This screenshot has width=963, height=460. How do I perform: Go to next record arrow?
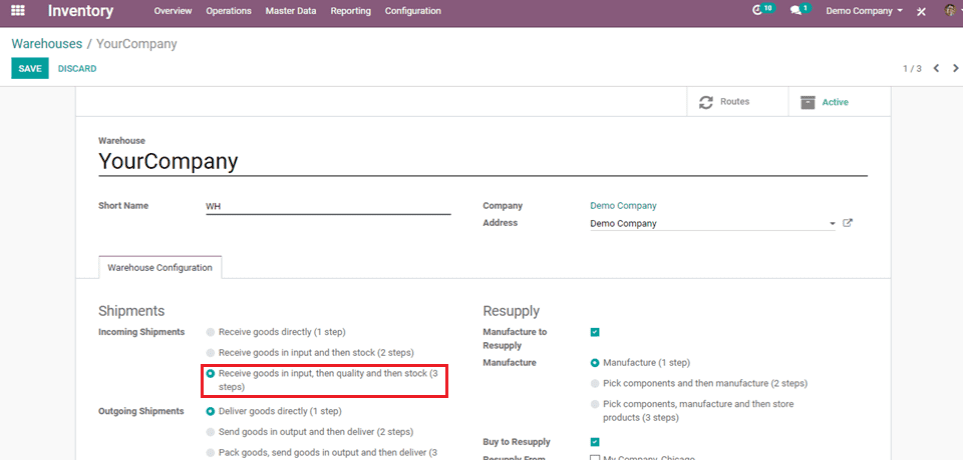[953, 68]
